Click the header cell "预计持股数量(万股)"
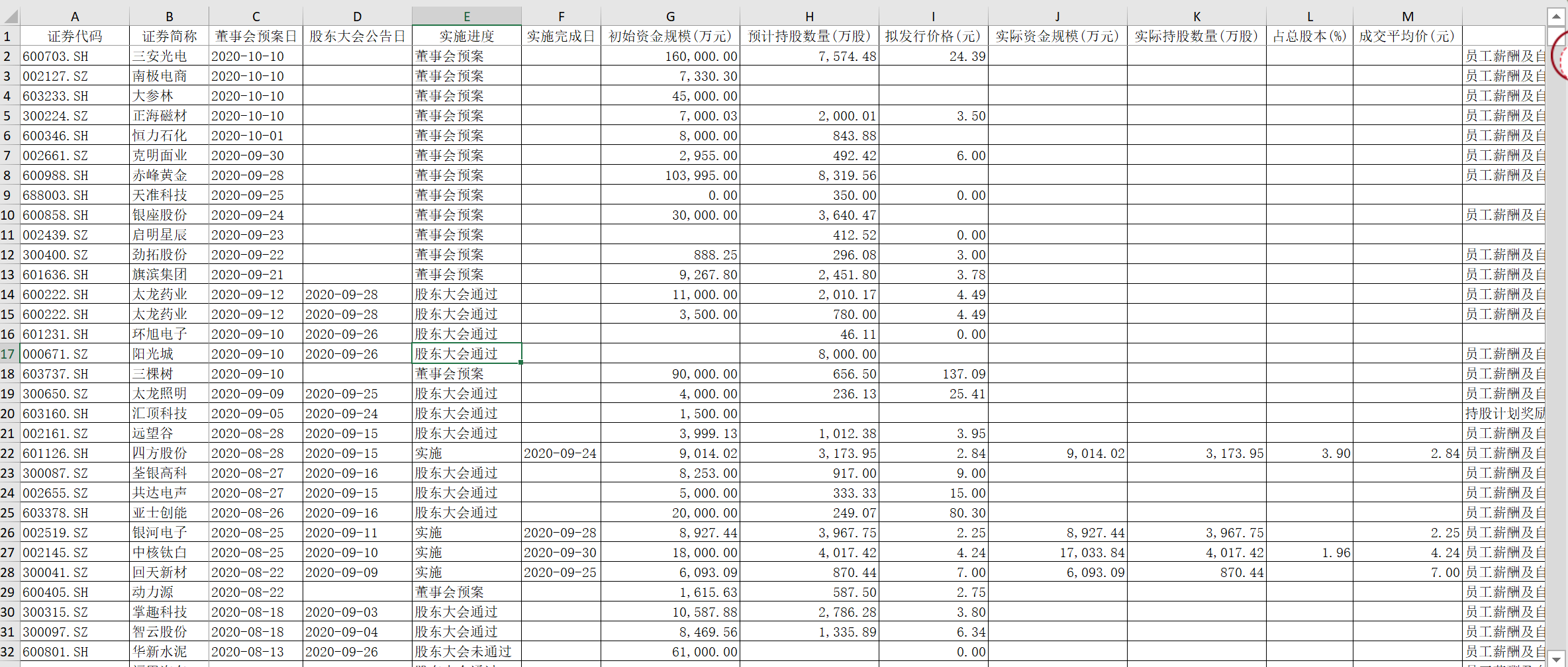The height and width of the screenshot is (667, 1568). [x=810, y=36]
